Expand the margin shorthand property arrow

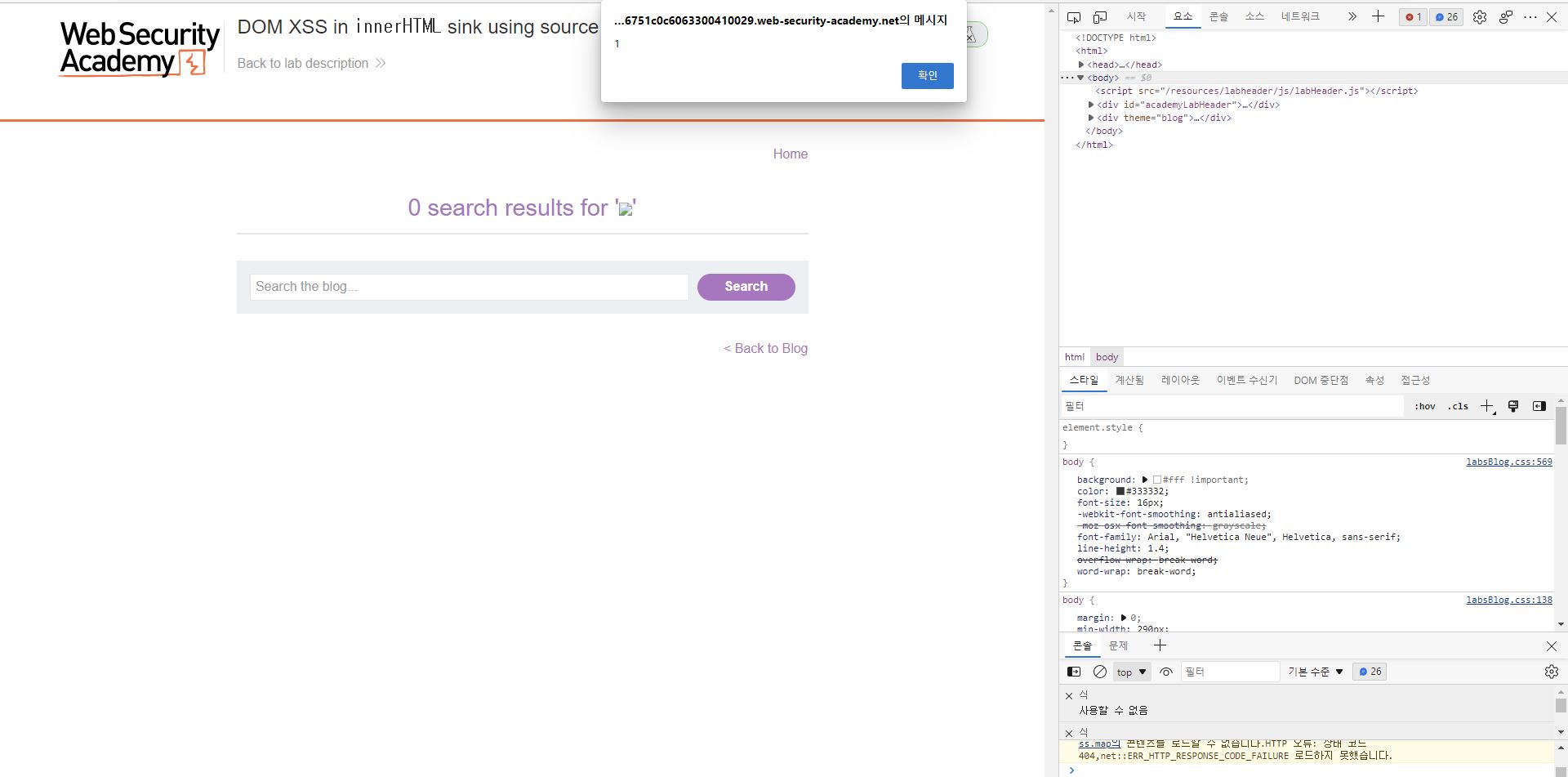(x=1124, y=618)
